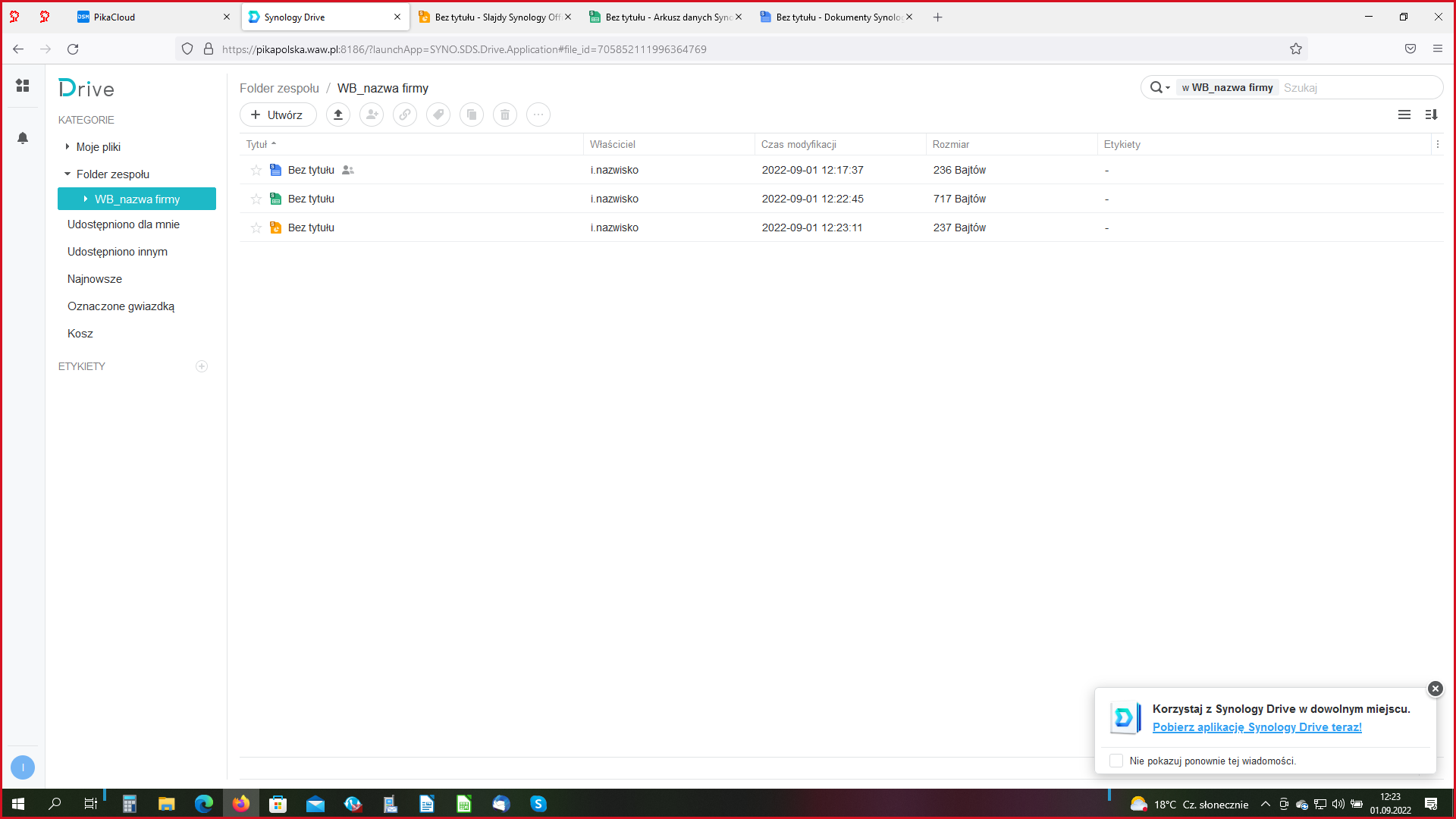Click 'Pobierz aplikację Synology Drive teraz!' link

[1257, 727]
